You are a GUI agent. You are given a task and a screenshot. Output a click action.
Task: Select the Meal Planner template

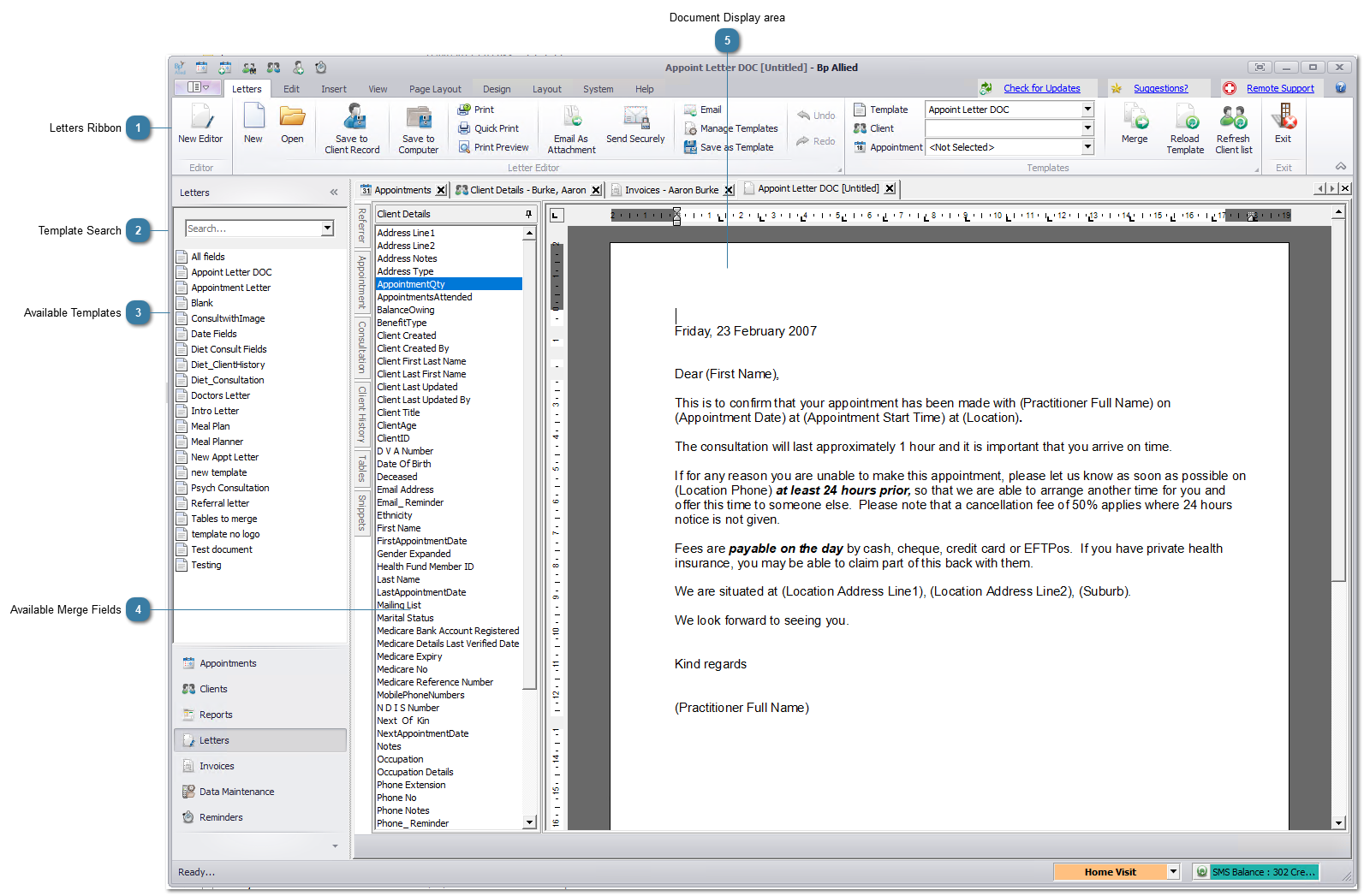coord(217,442)
